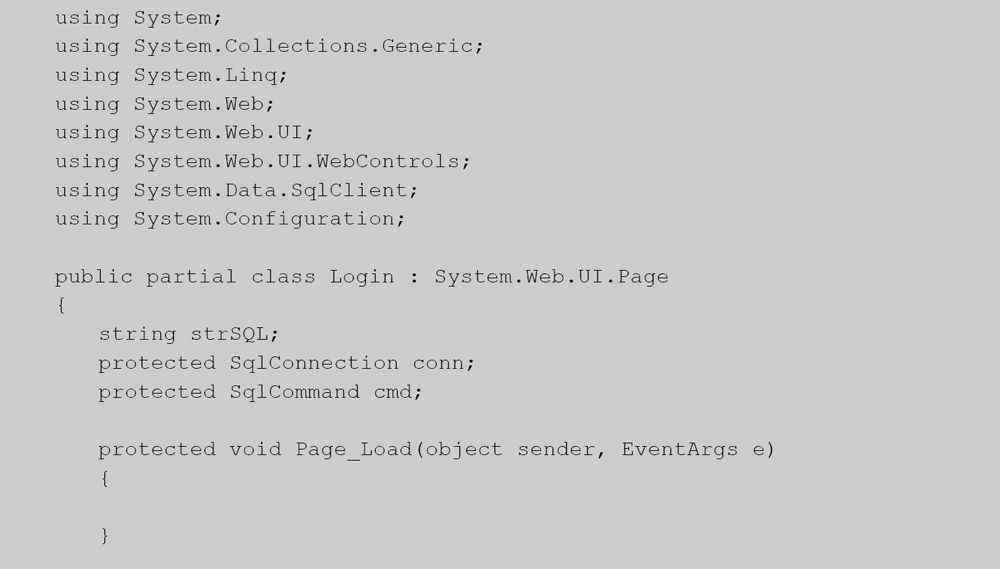Click the 'partial' keyword

coord(191,277)
